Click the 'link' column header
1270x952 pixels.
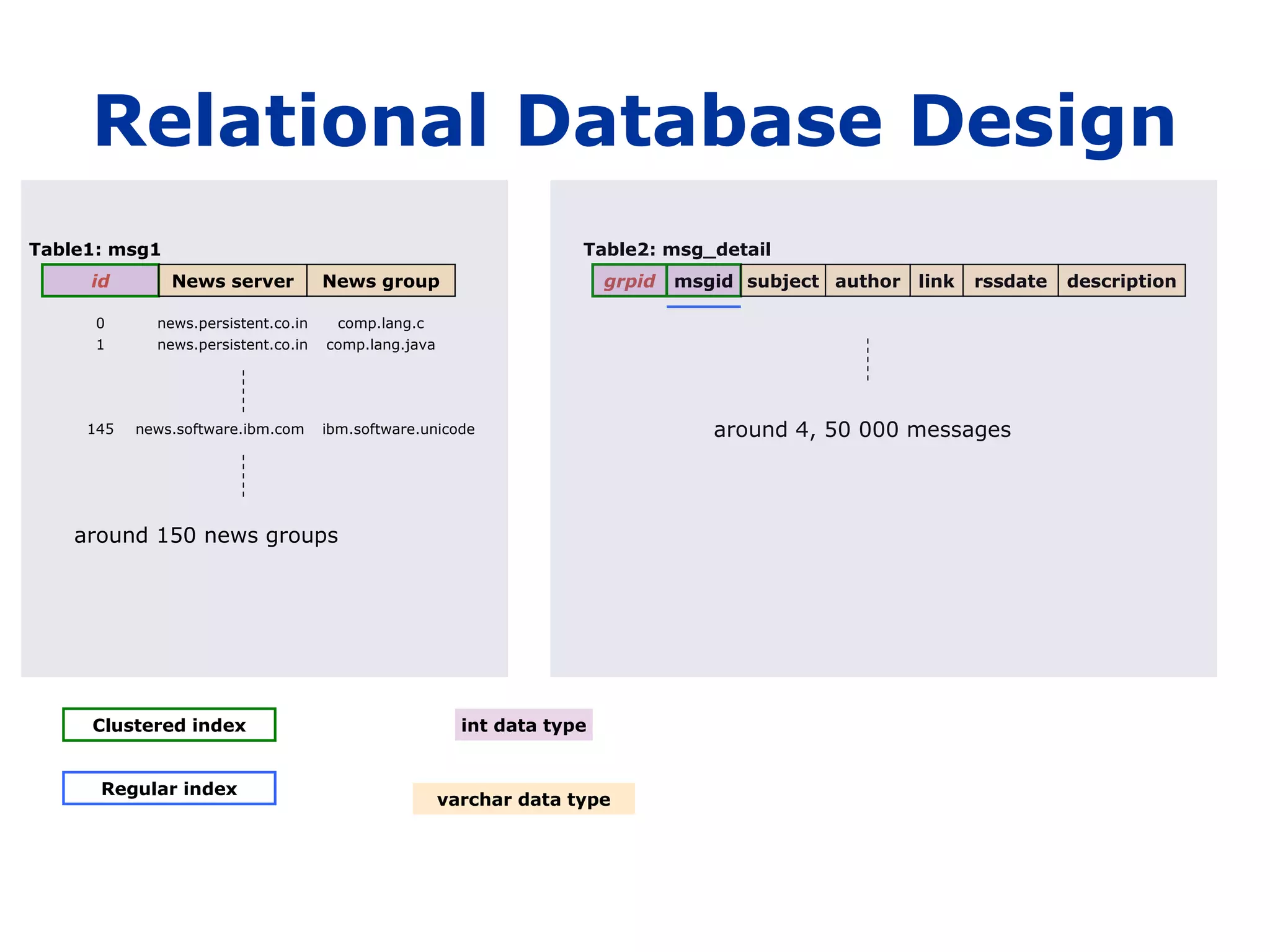[x=936, y=281]
